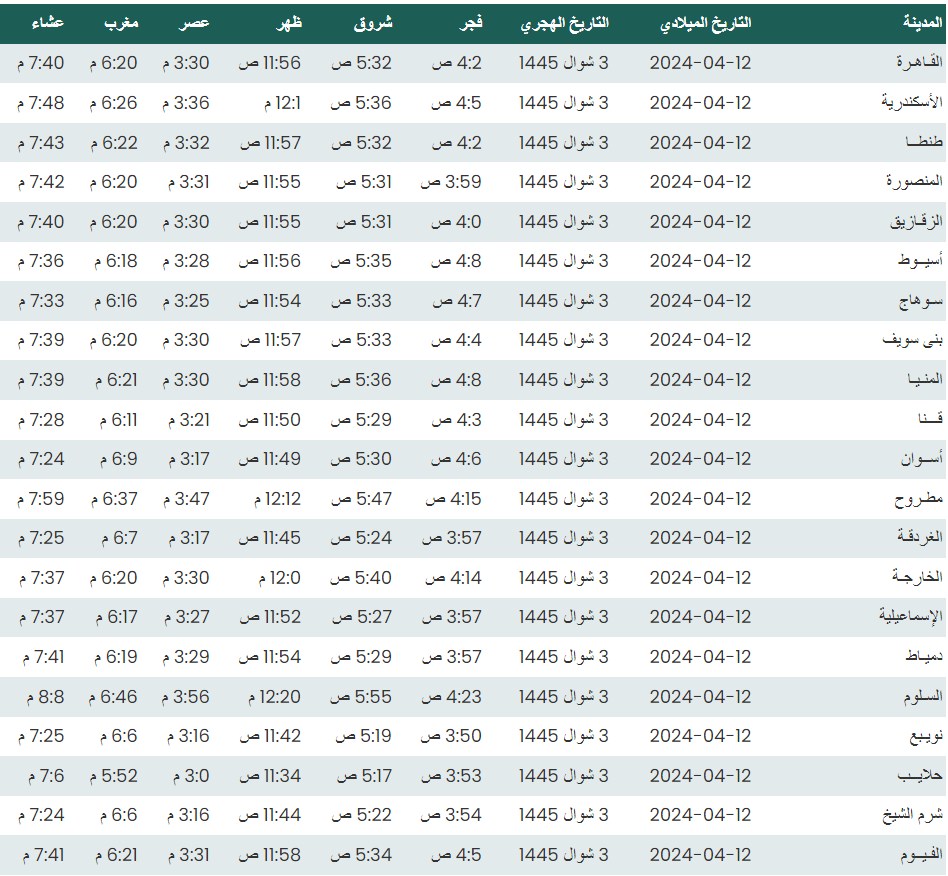Click the عصر (Asr) column header
Viewport: 948px width, 876px height.
tap(194, 22)
